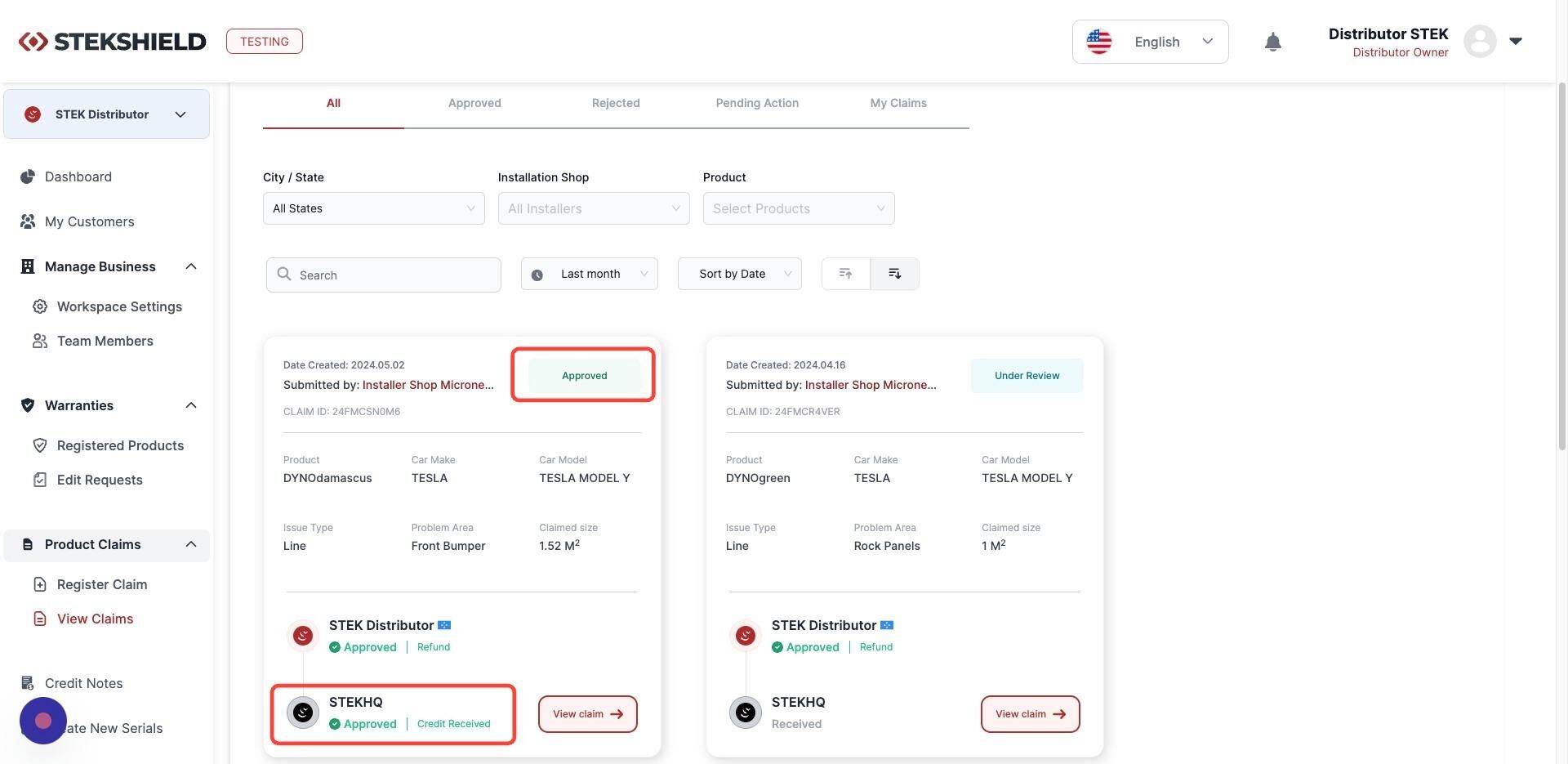The image size is (1568, 764).
Task: Switch to the Rejected tab
Action: pyautogui.click(x=616, y=103)
